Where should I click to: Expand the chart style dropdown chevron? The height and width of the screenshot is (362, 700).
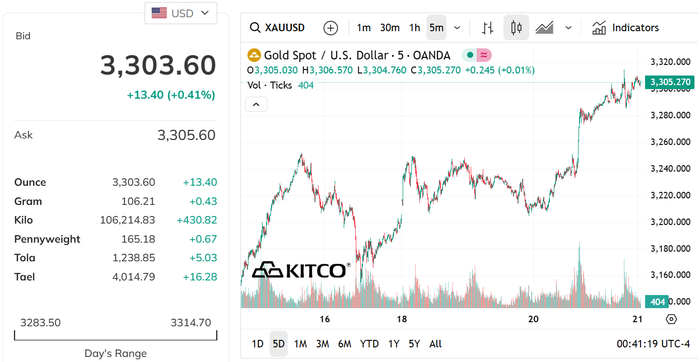[x=568, y=28]
